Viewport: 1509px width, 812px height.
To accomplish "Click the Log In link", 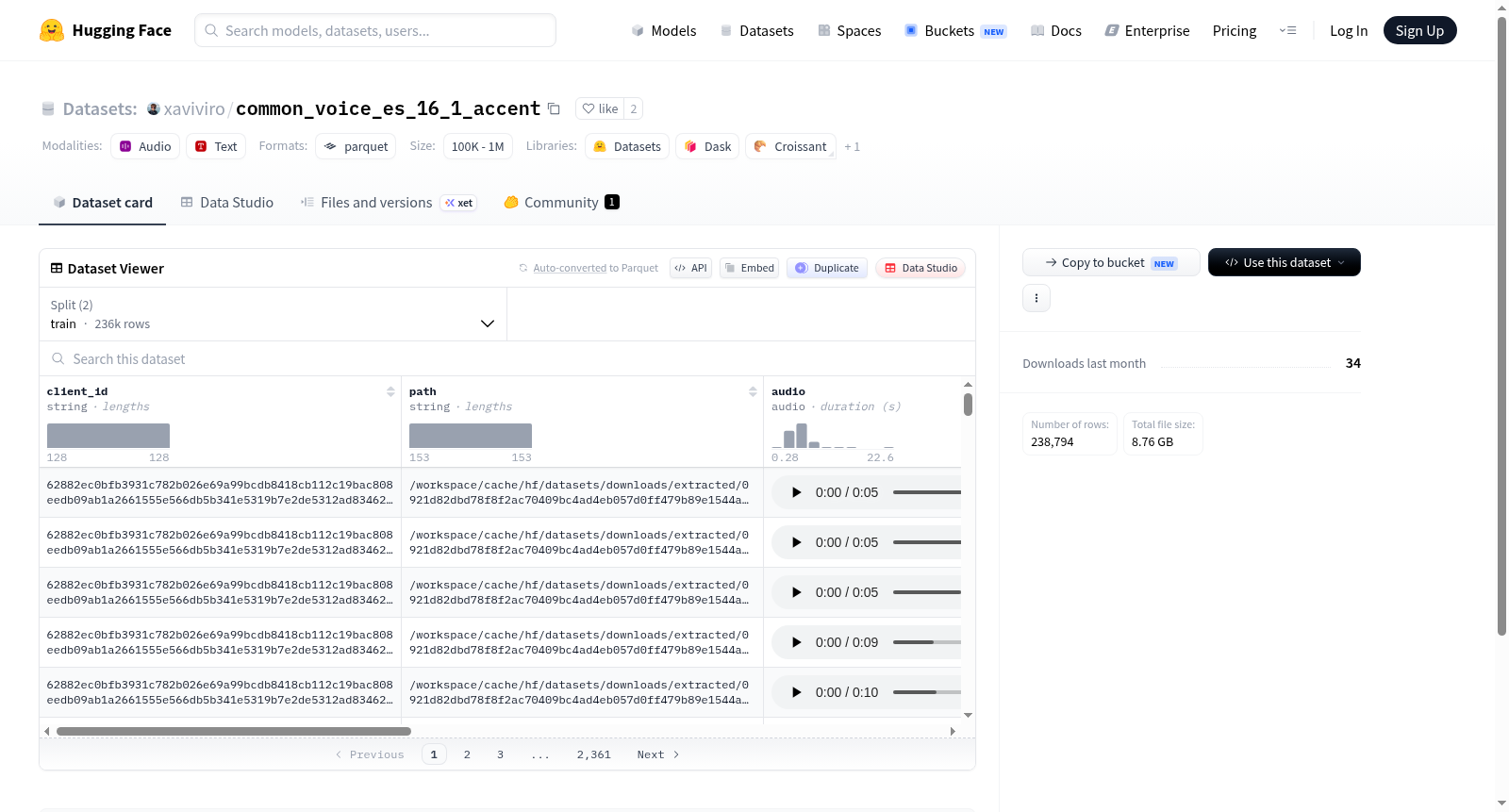I will pos(1349,31).
